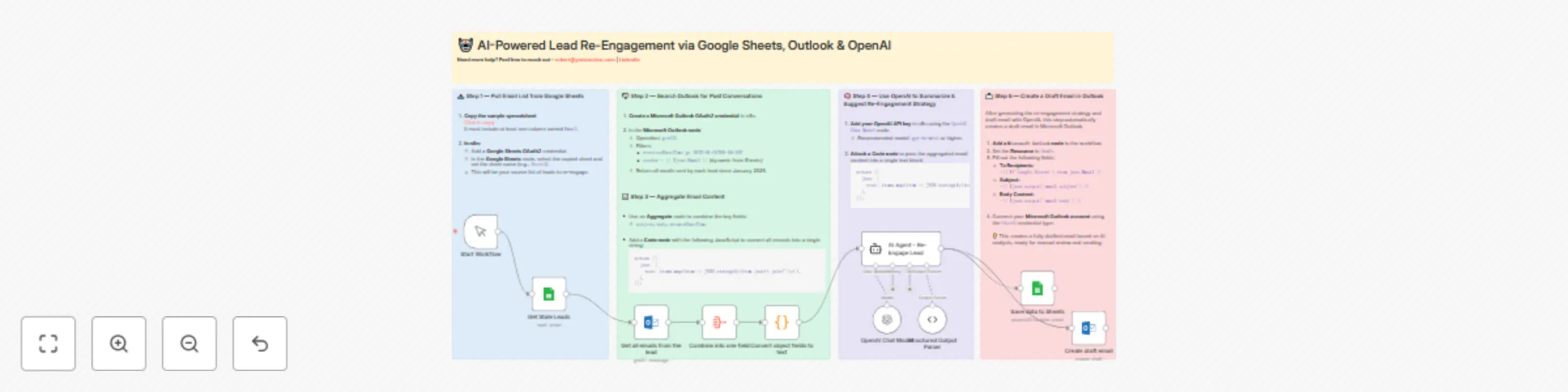Click the output connector of the Start Workflow node
The width and height of the screenshot is (1568, 392).
pos(498,231)
